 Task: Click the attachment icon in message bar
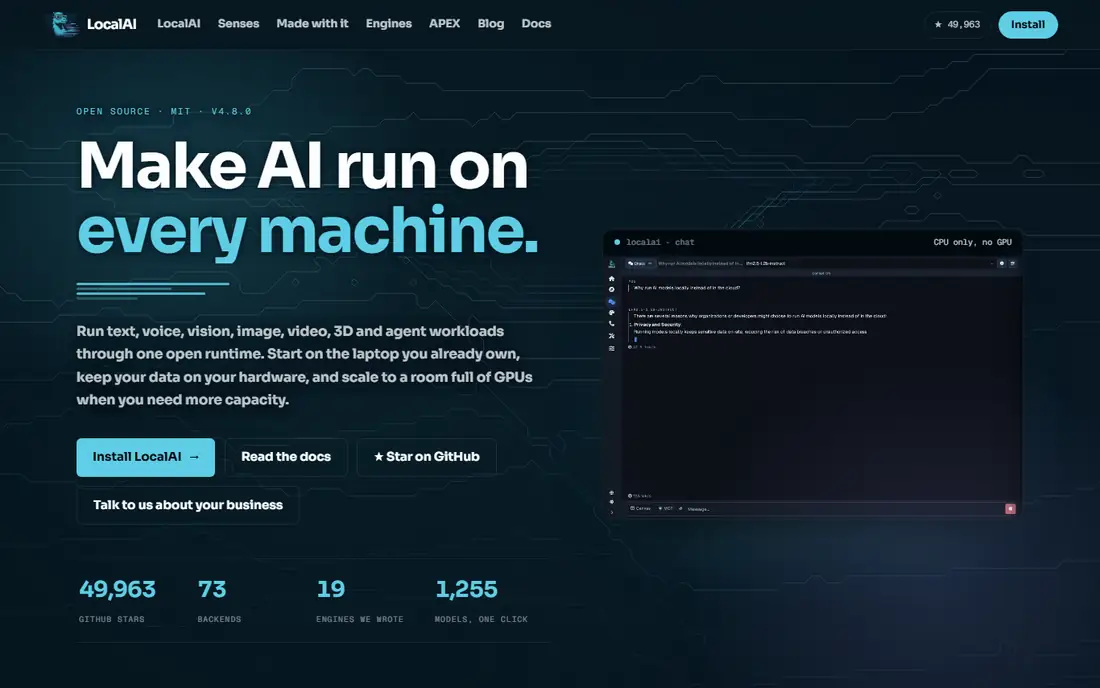point(680,508)
